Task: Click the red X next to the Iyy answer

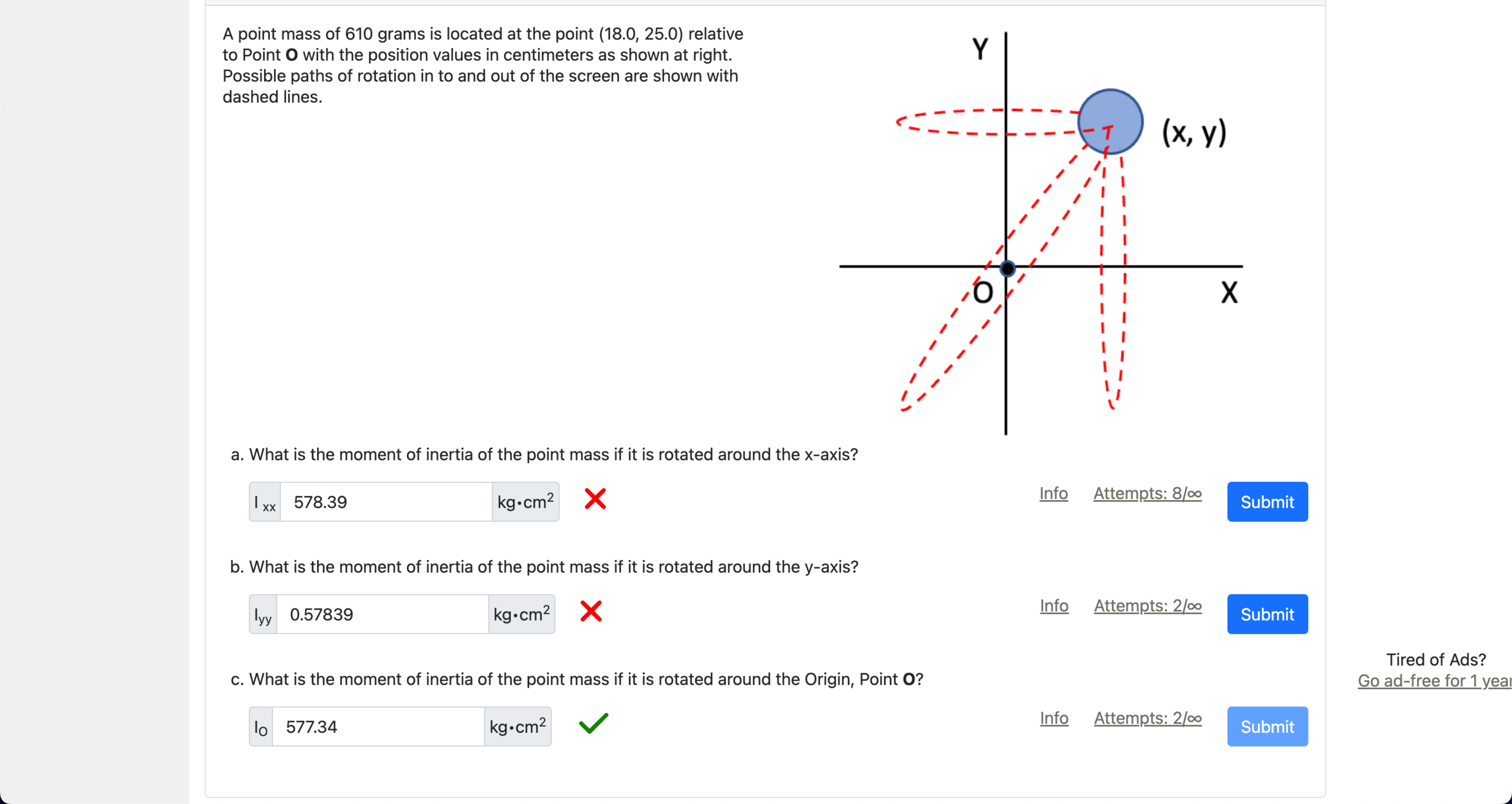Action: (591, 612)
